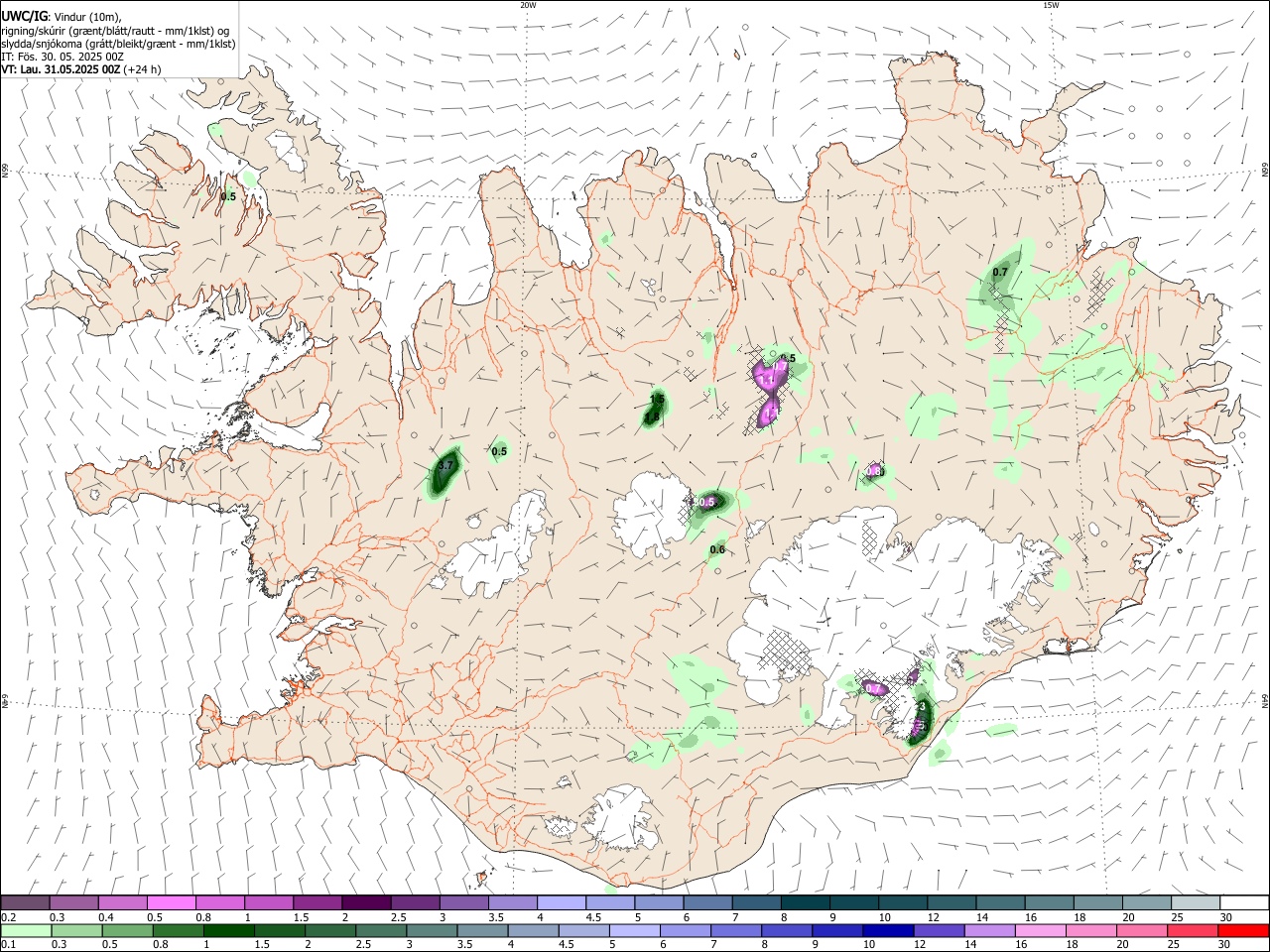Screen dimensions: 1270x952
Task: Click the 1.5 precipitation value on the map
Action: [x=657, y=399]
